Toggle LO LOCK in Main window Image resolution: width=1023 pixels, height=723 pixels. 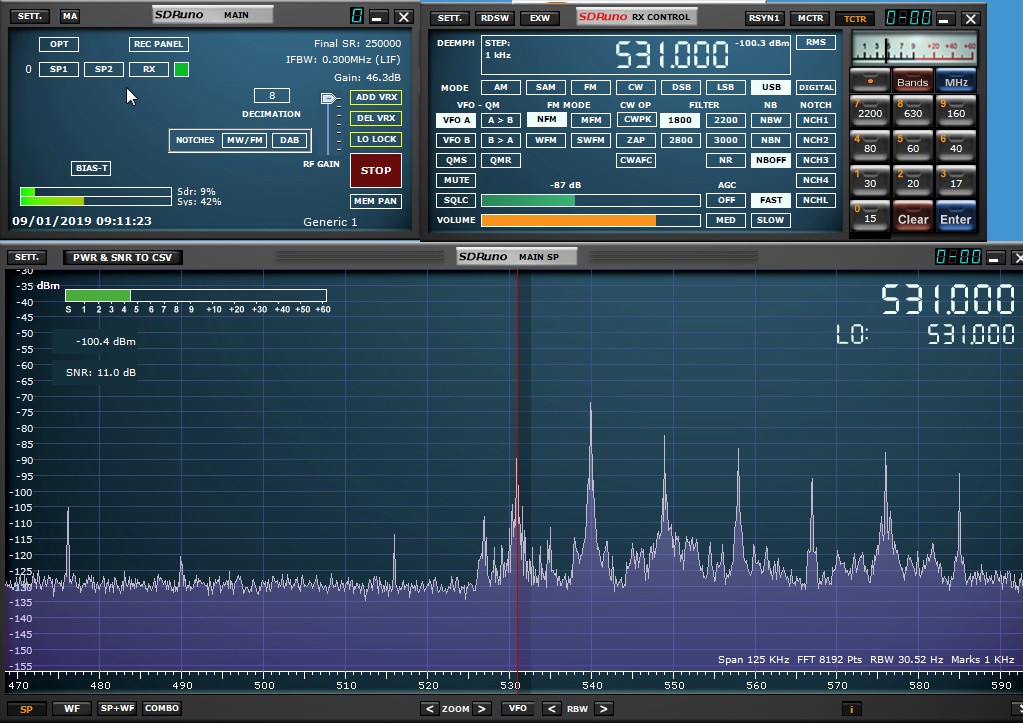(x=376, y=140)
